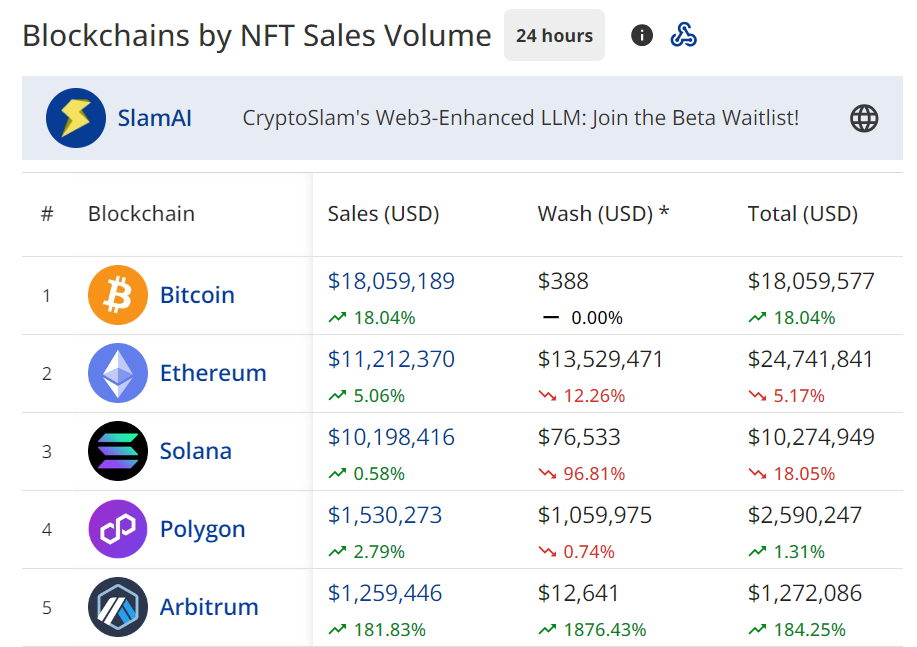This screenshot has width=917, height=647.
Task: Select Arbitrum total $1,272,086
Action: (804, 593)
